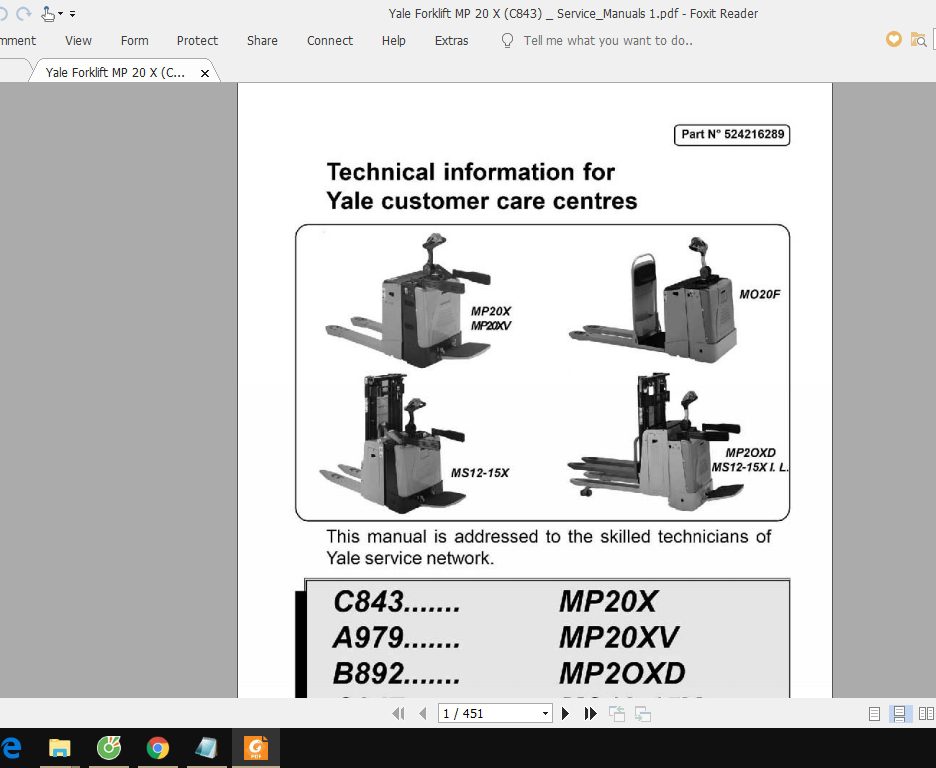Image resolution: width=936 pixels, height=768 pixels.
Task: Open the blue notebook app in the taskbar
Action: click(207, 748)
